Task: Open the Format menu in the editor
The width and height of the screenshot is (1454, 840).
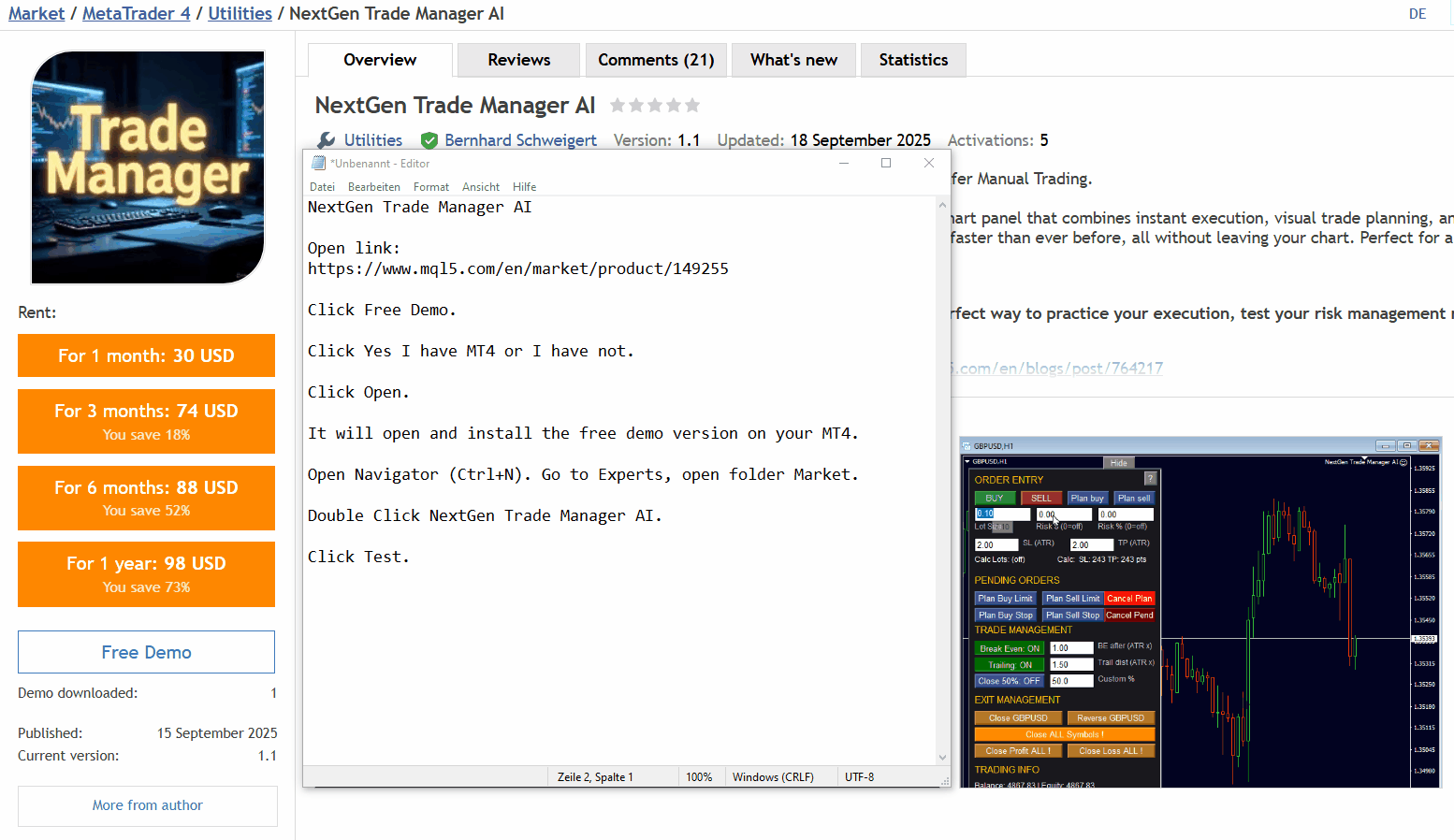Action: click(431, 187)
